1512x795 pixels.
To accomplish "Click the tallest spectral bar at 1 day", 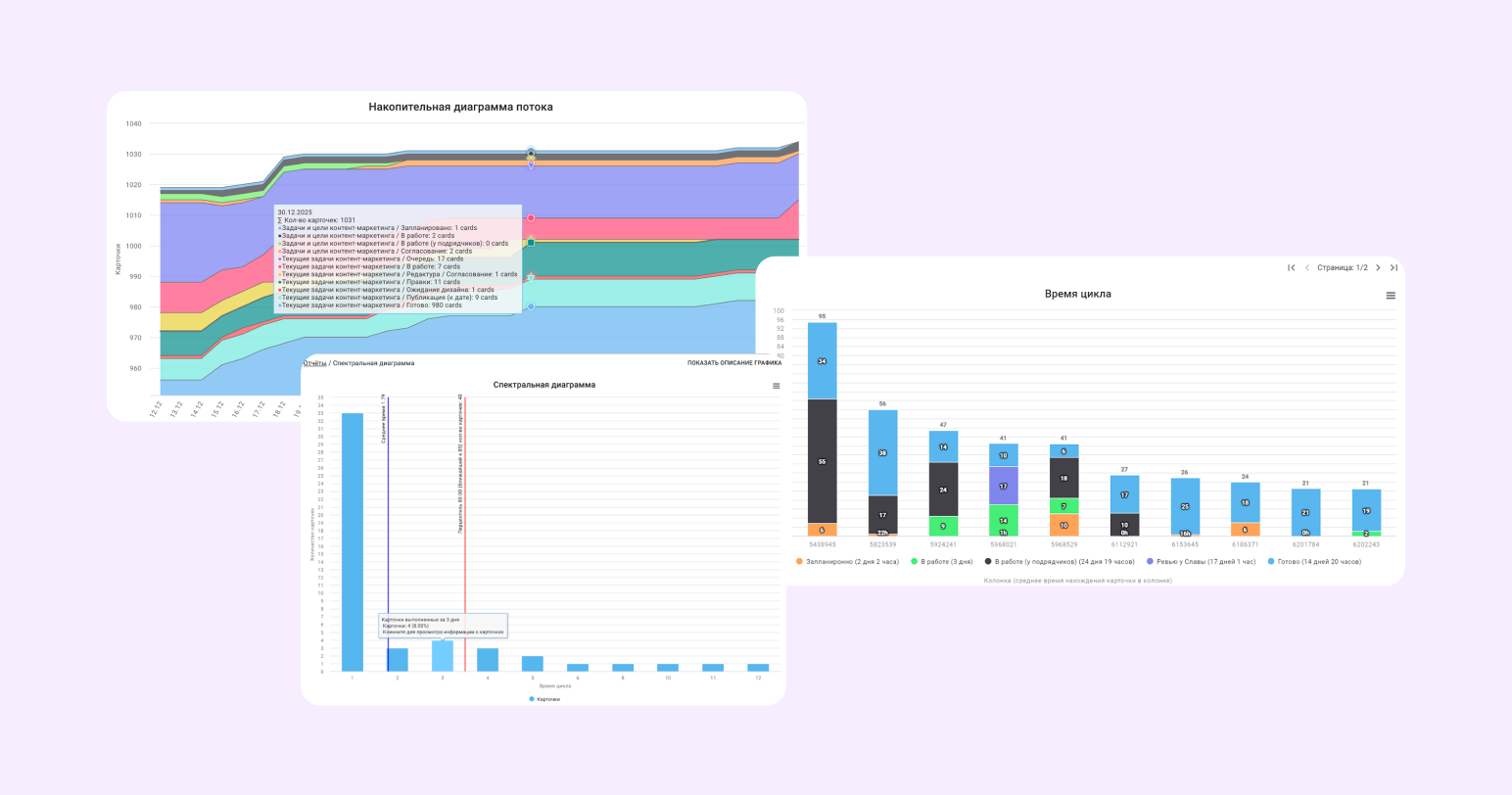I will (352, 541).
